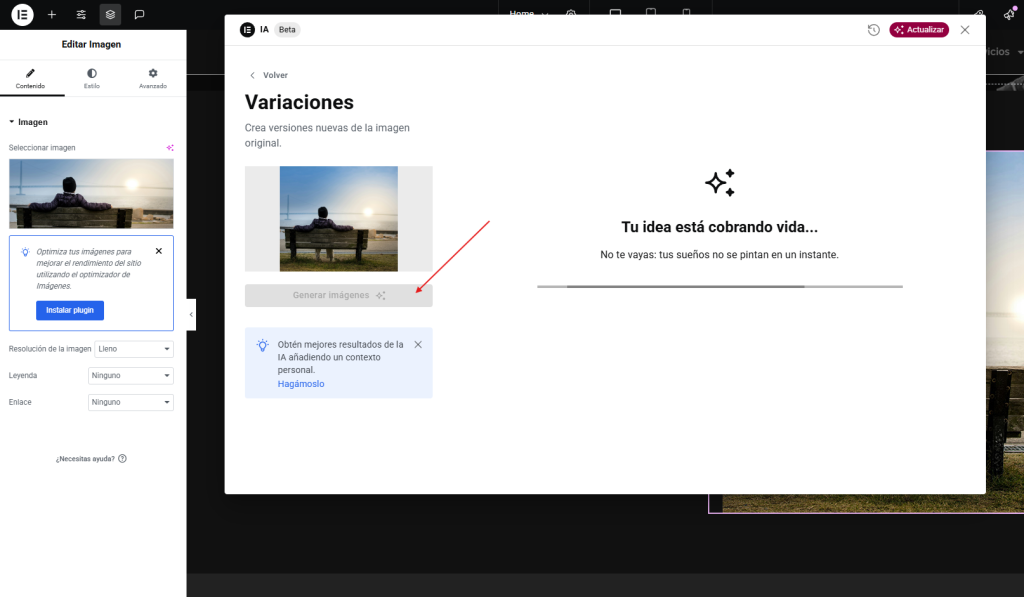Close the IA Beta dialog
The height and width of the screenshot is (597, 1024).
[x=965, y=30]
